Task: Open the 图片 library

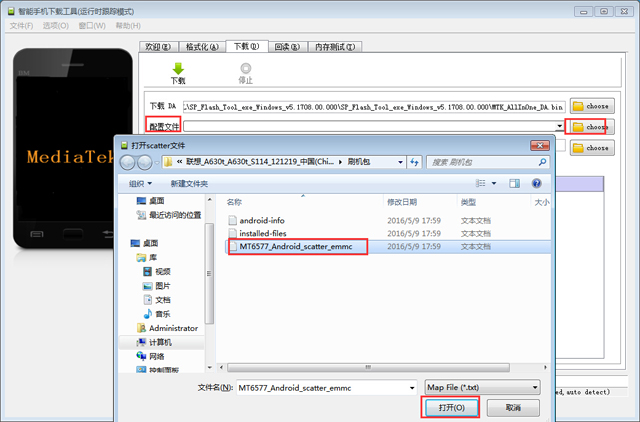Action: point(162,286)
